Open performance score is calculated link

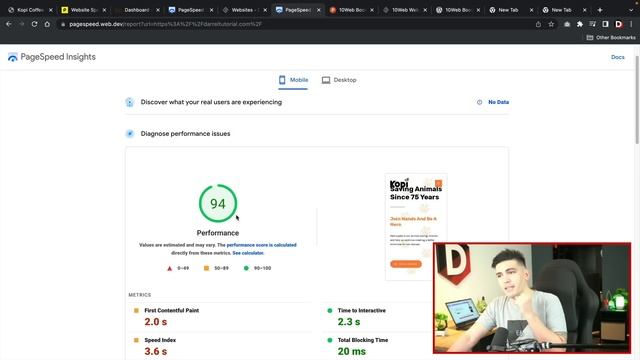[x=261, y=245]
